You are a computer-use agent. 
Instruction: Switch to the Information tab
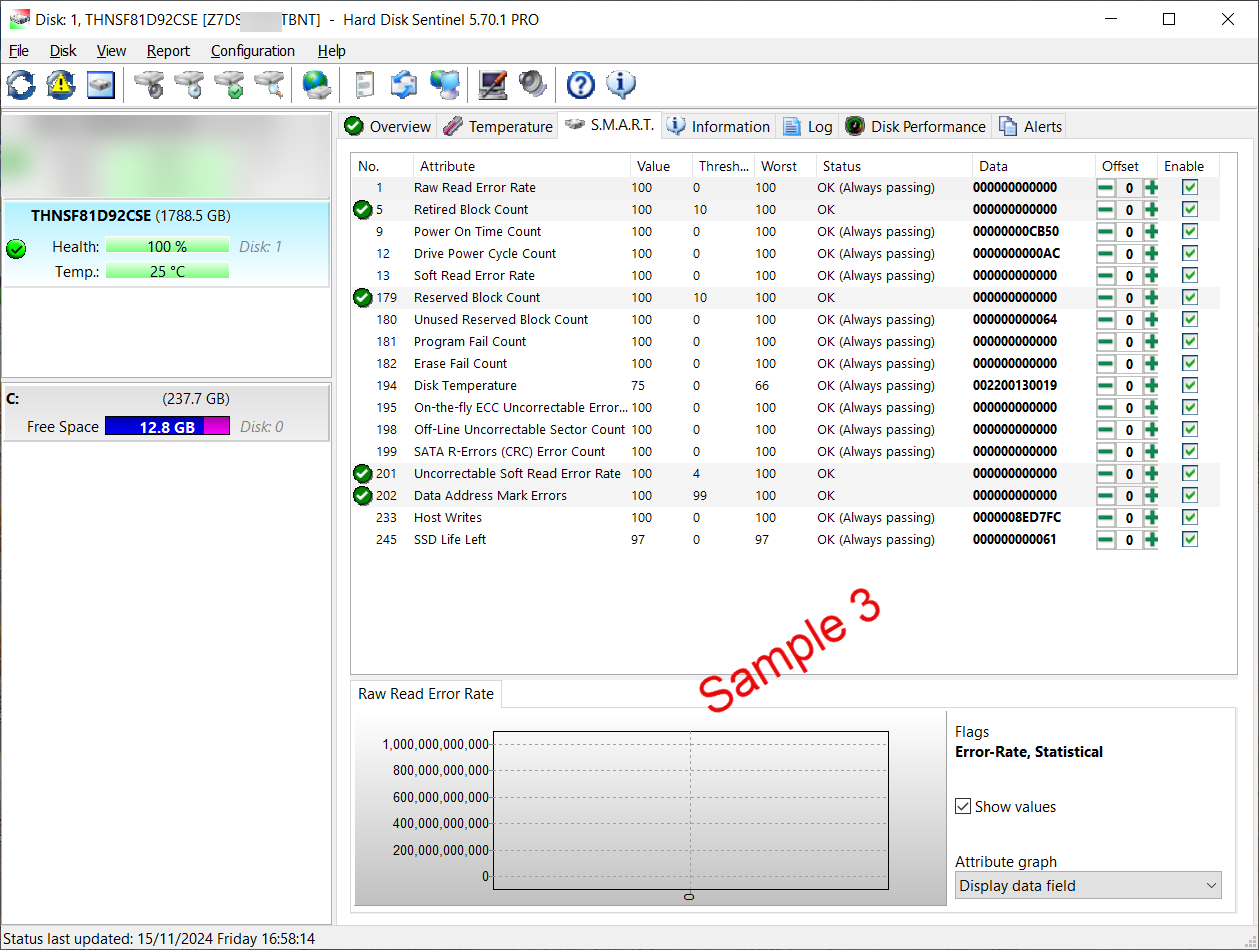(x=719, y=126)
